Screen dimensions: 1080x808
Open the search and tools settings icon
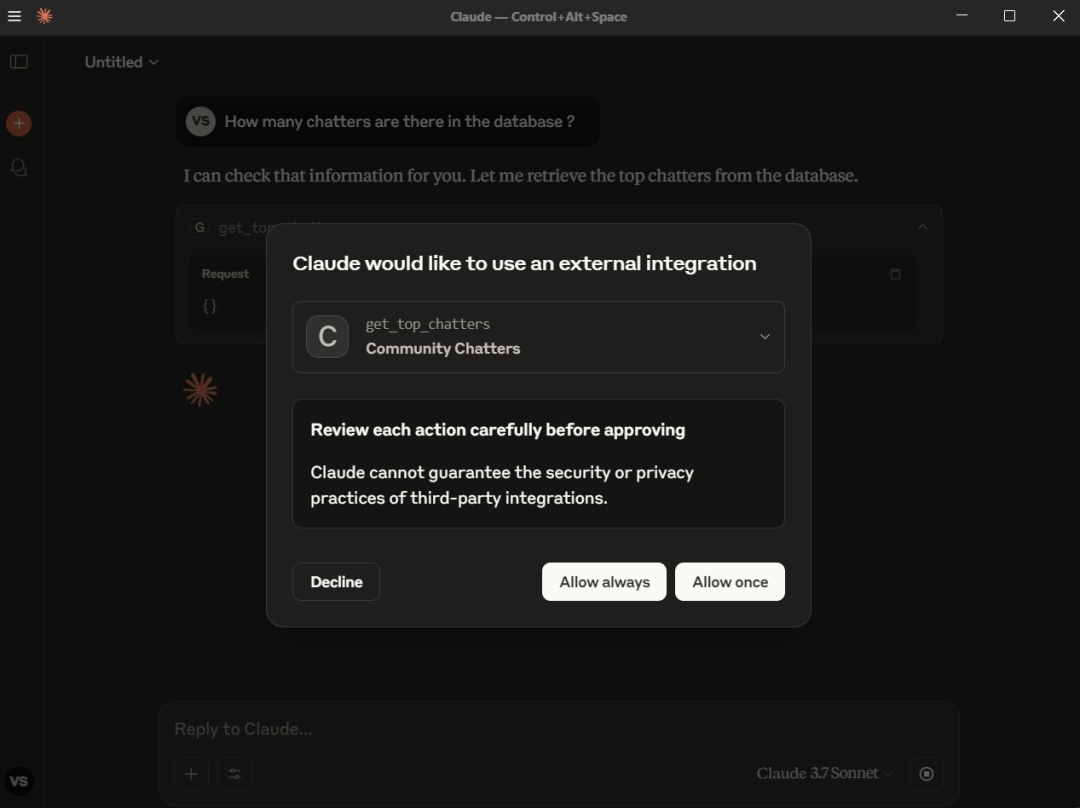pos(235,773)
